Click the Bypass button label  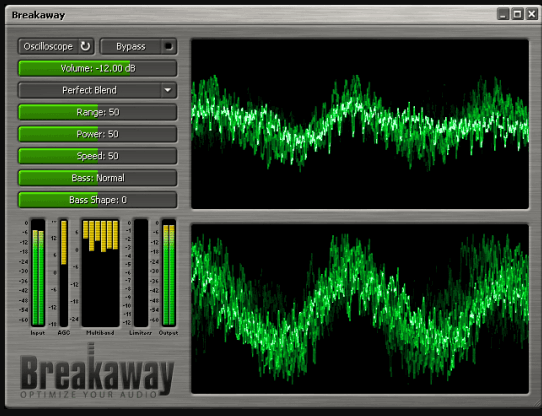[131, 46]
